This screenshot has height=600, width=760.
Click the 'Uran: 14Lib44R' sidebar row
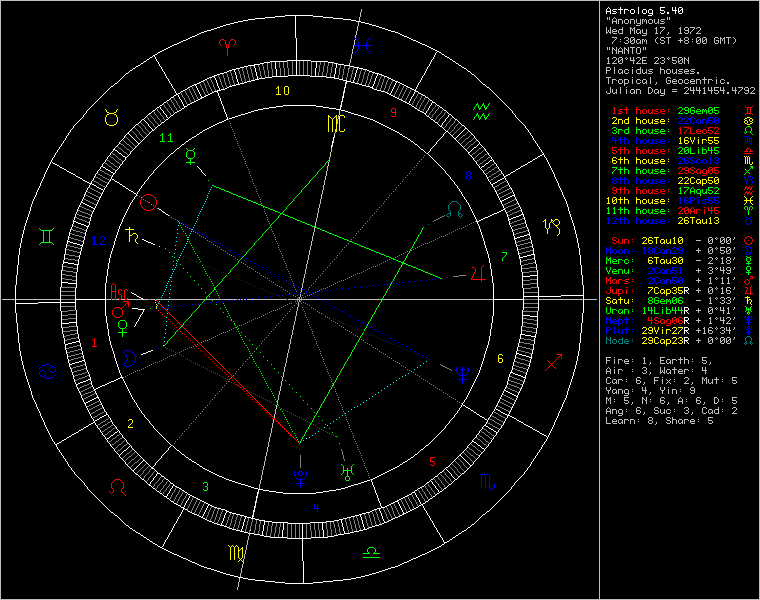tap(679, 311)
